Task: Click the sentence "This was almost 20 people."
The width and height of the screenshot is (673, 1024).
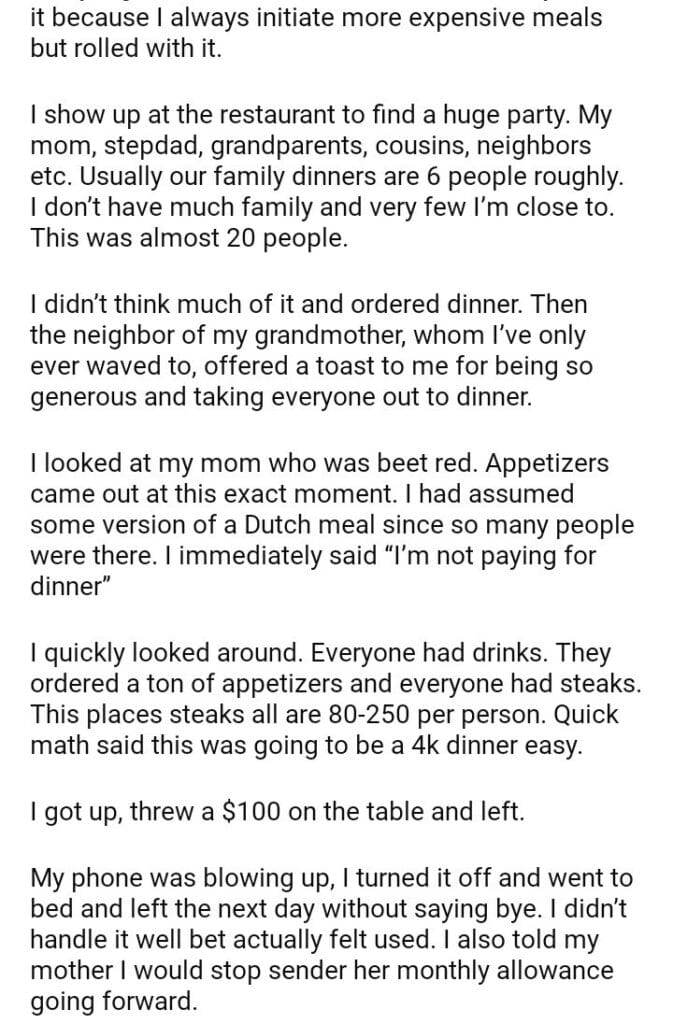Action: pos(189,239)
